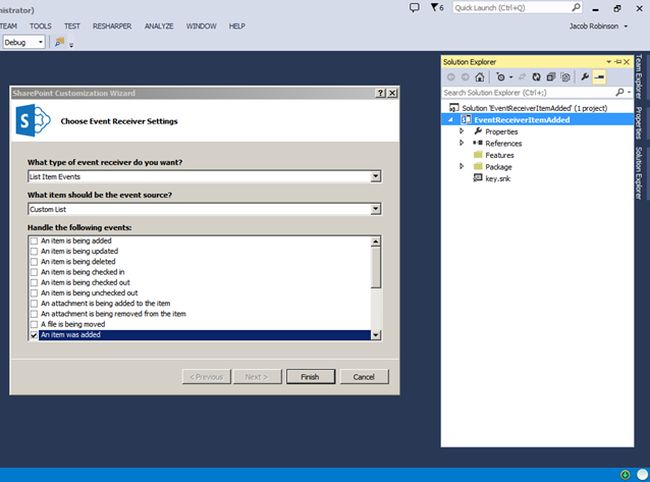Click Pending Changes Filter icon in Solution Explorer
The image size is (650, 482).
(501, 77)
